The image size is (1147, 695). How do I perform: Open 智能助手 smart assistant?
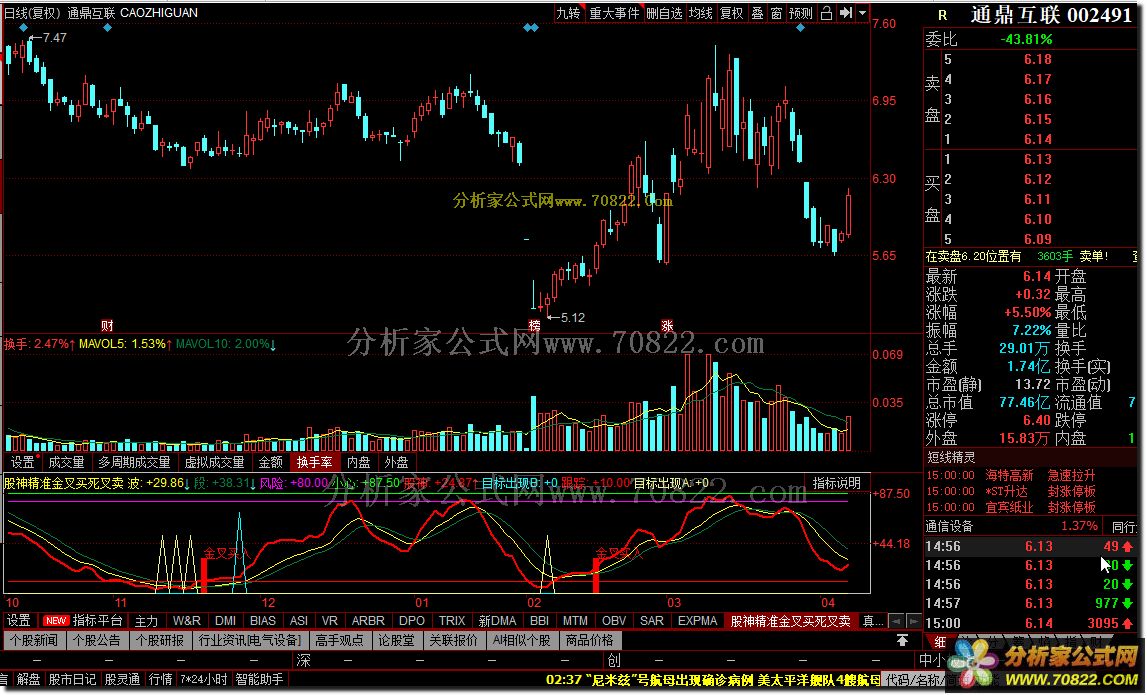pos(259,679)
